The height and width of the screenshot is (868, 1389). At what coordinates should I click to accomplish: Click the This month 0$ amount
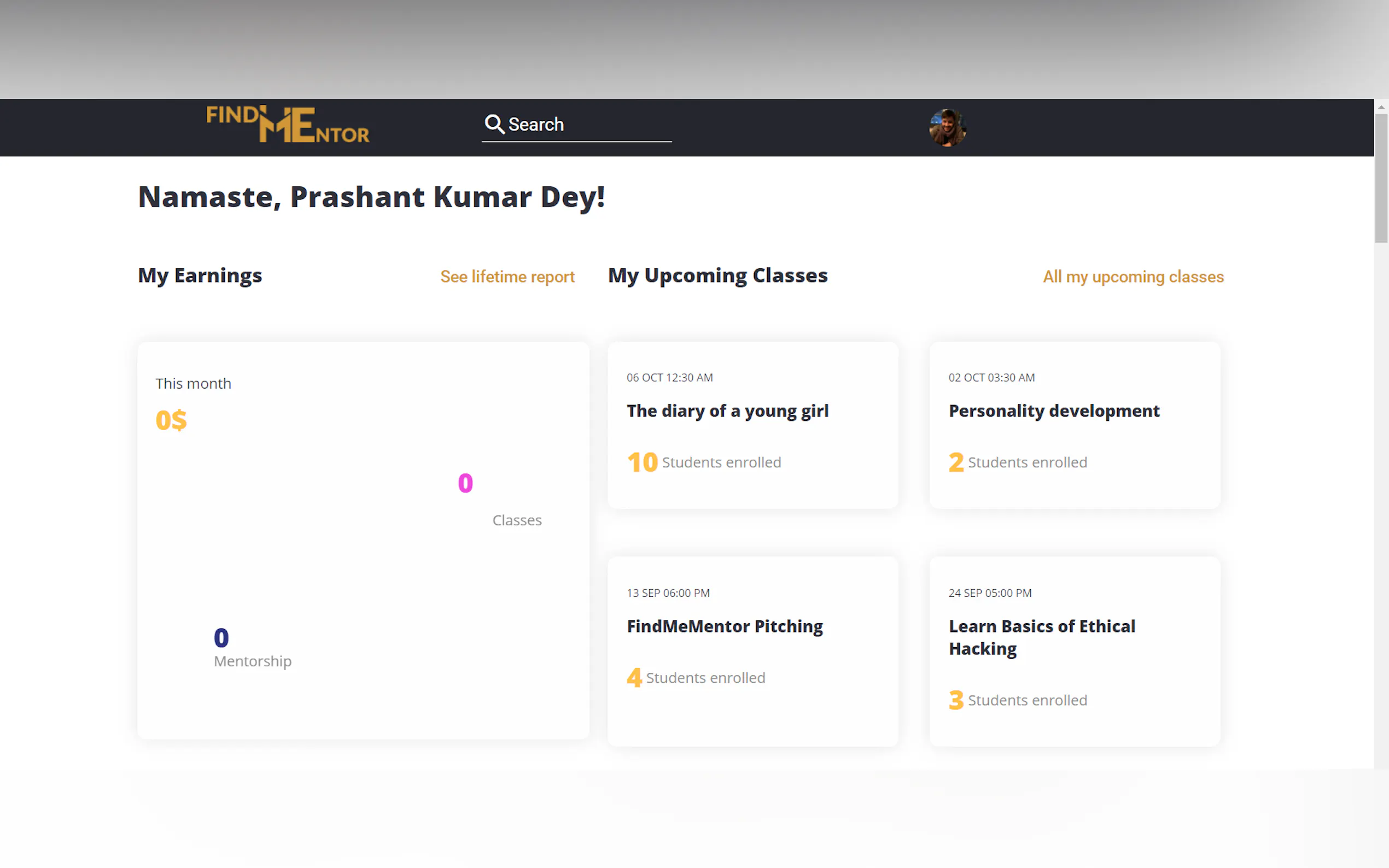(171, 420)
